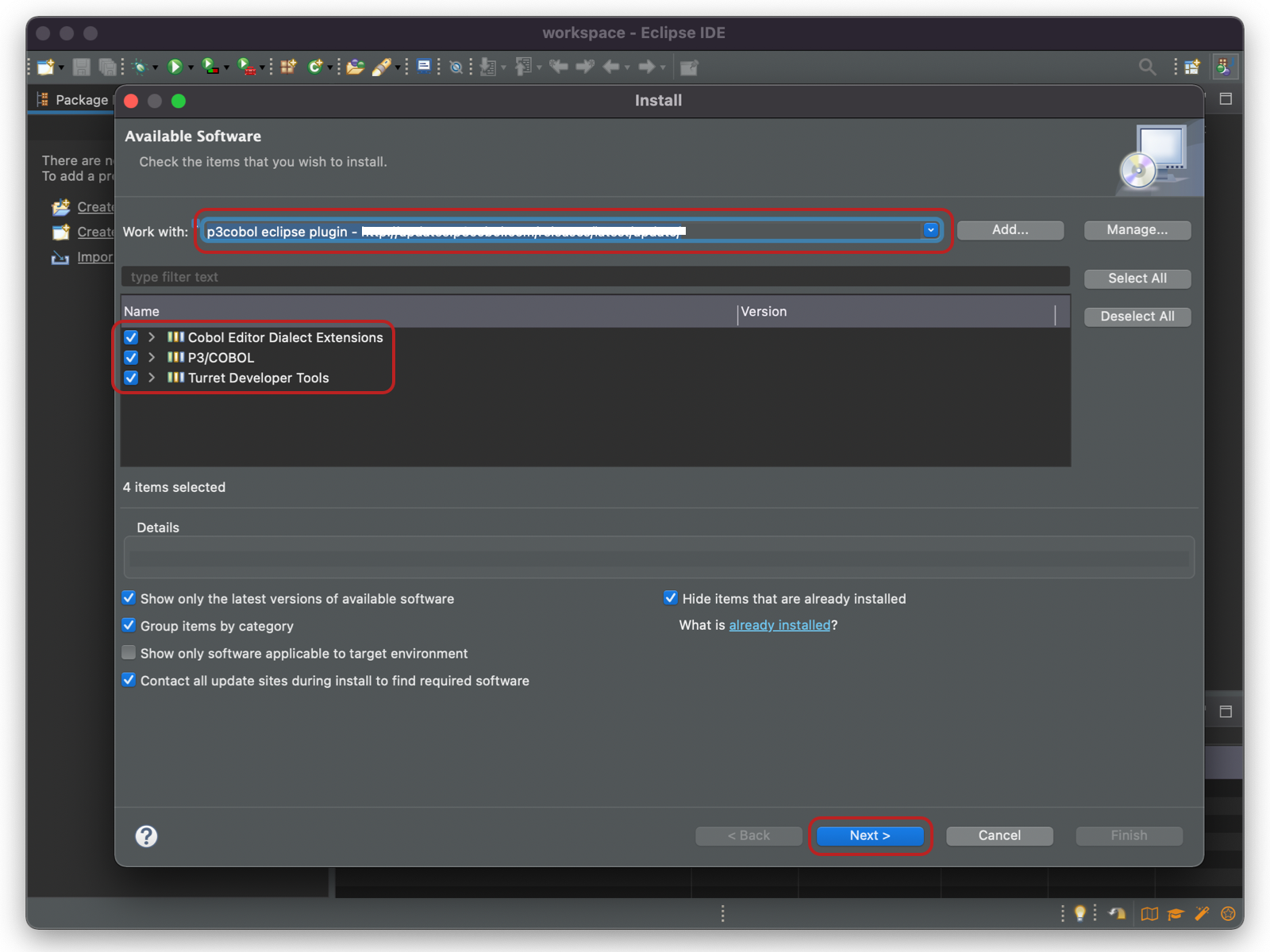Click the What's New star icon
Viewport: 1270px width, 952px height.
pos(1228,914)
